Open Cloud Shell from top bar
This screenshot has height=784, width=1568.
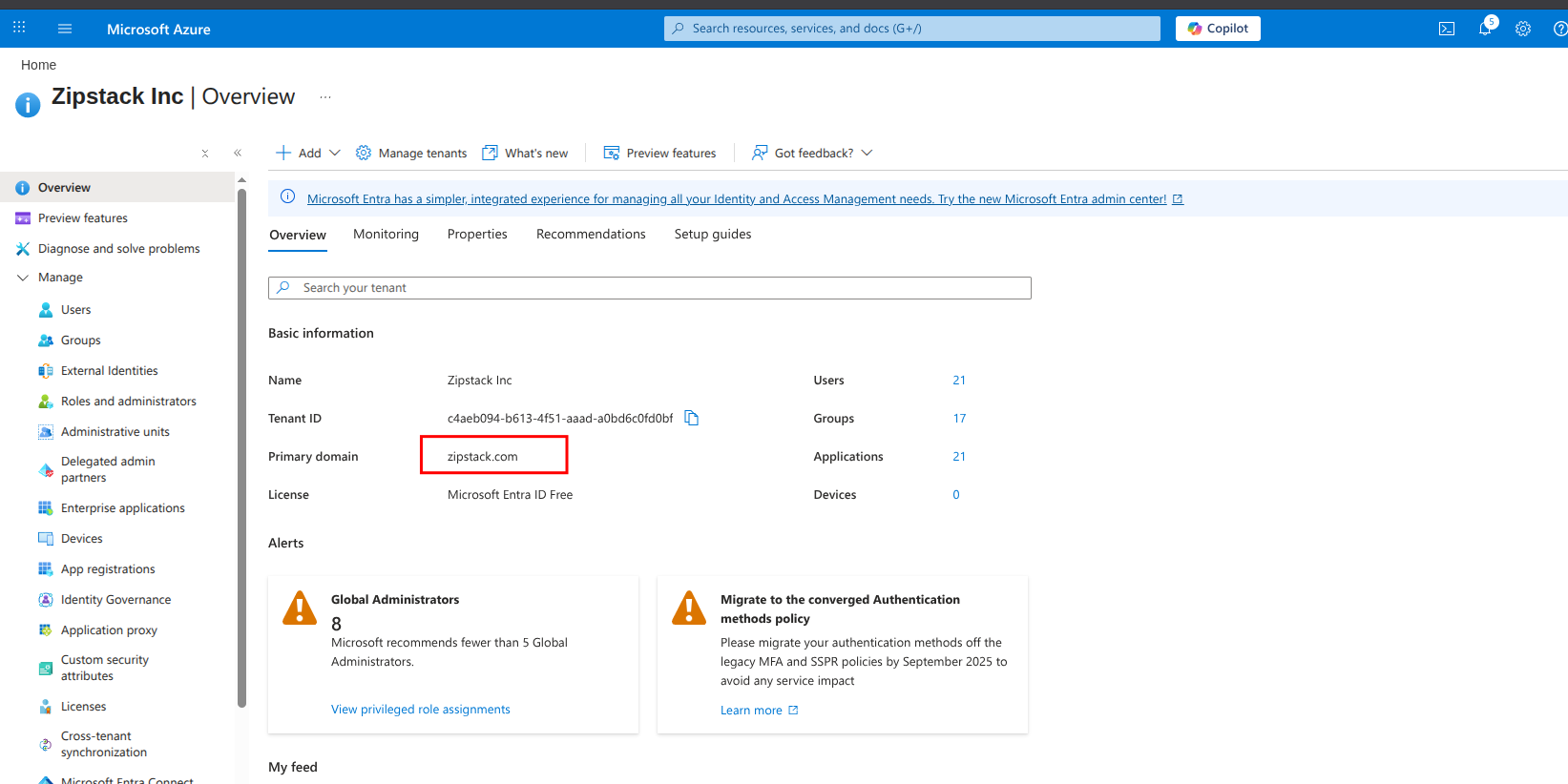click(1447, 29)
